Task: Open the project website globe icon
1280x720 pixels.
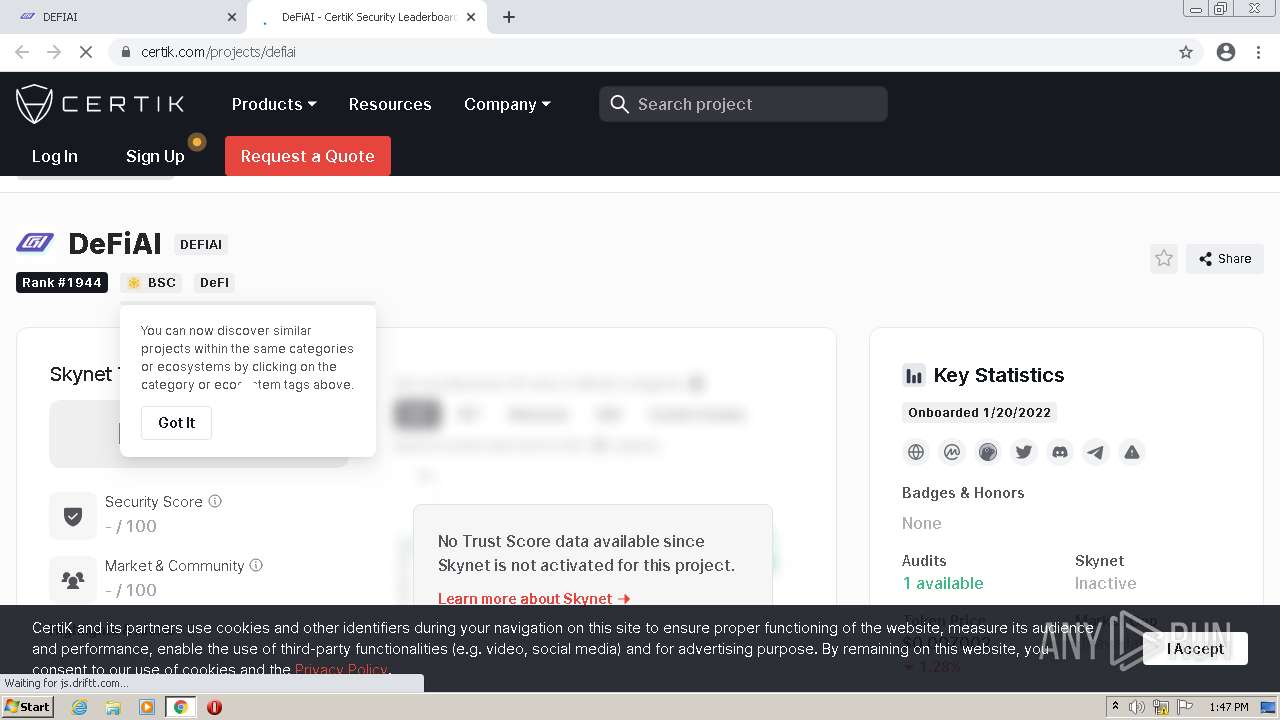Action: (x=916, y=452)
